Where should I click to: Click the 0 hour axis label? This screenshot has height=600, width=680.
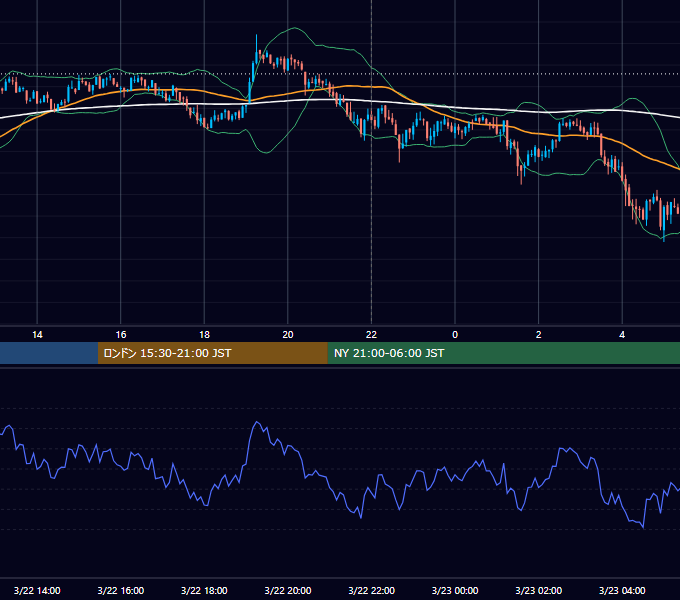point(455,335)
